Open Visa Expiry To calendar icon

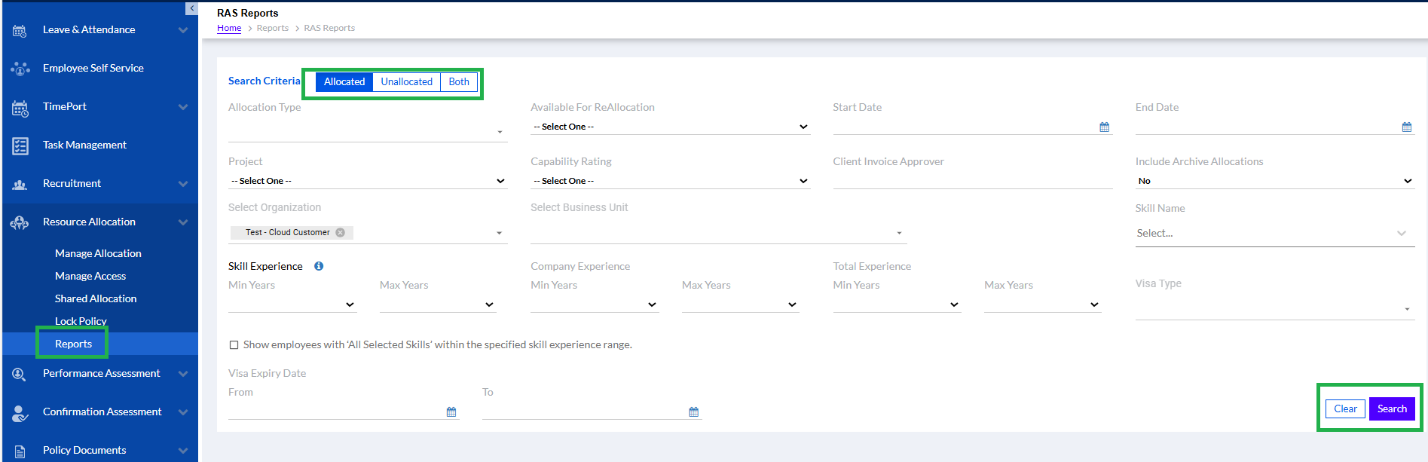tap(694, 412)
